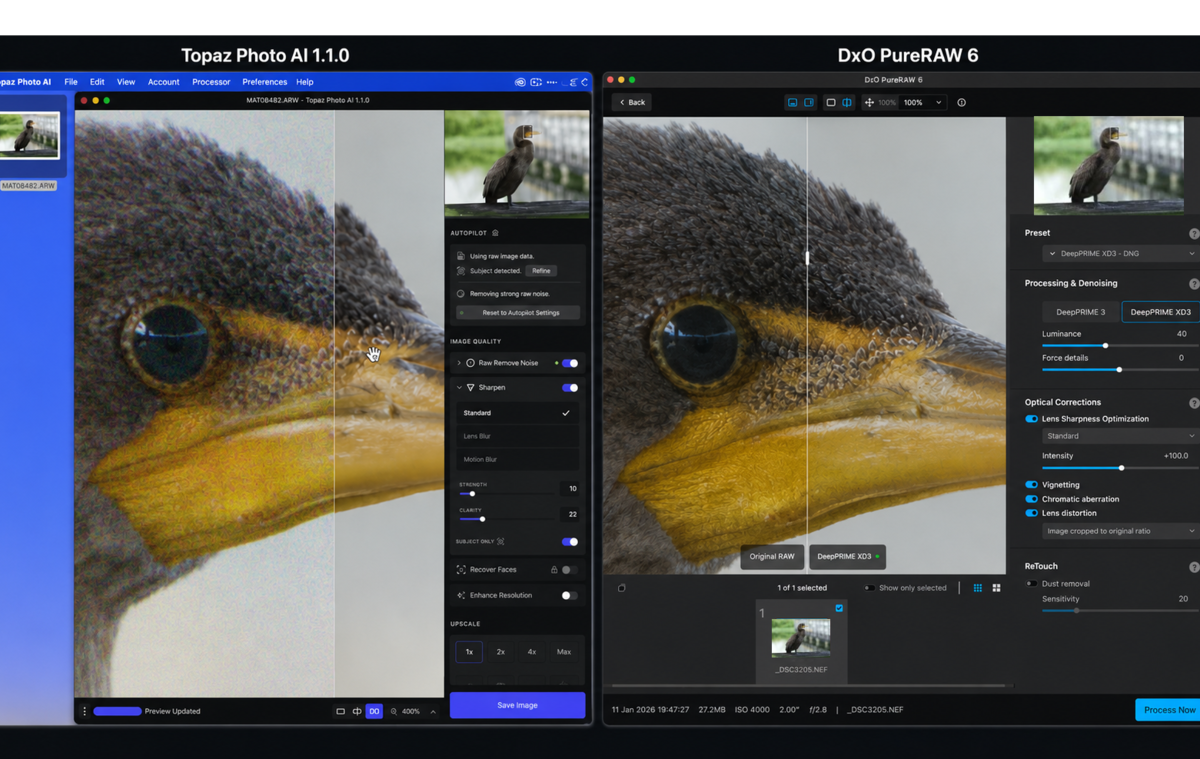Click the Strength value field showing 10
1200x759 pixels.
tap(567, 489)
